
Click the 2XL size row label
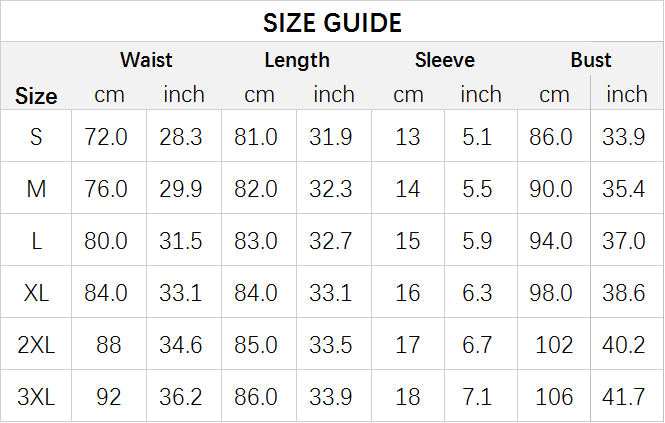tap(36, 345)
